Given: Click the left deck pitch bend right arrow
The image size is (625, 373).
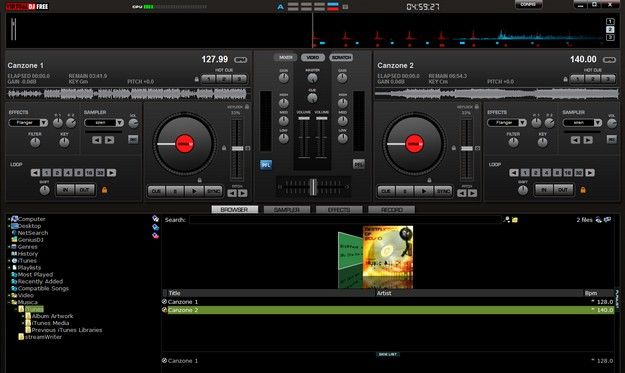Looking at the screenshot, I should pyautogui.click(x=242, y=193).
